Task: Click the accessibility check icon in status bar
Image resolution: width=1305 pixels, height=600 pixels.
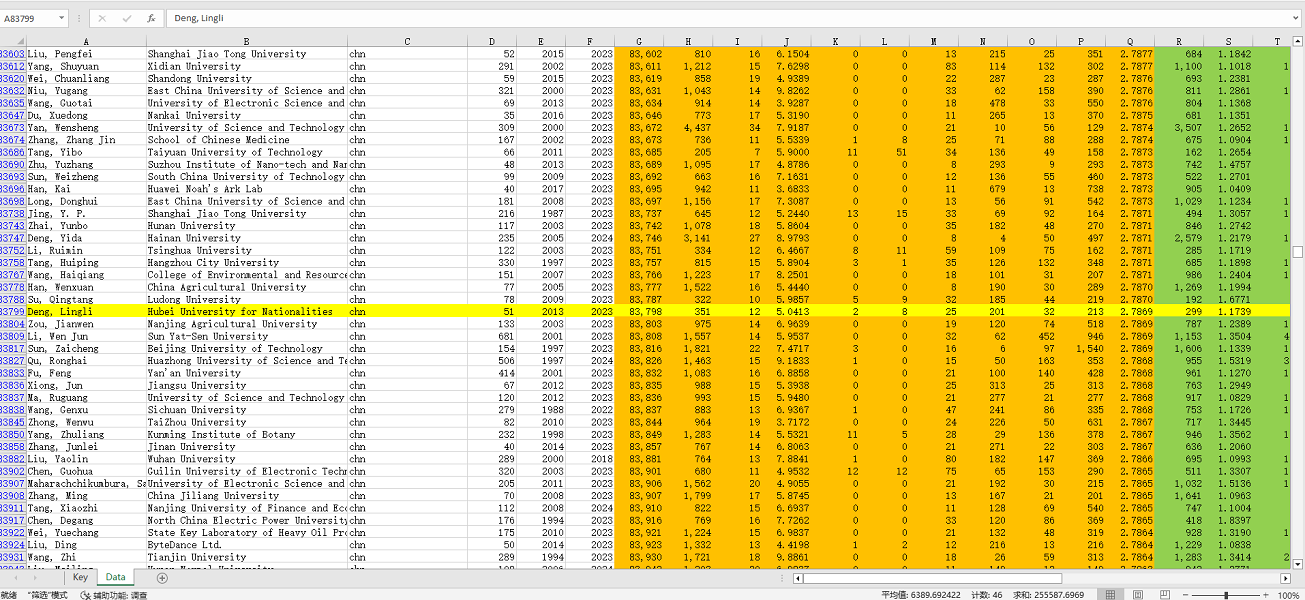Action: [86, 595]
